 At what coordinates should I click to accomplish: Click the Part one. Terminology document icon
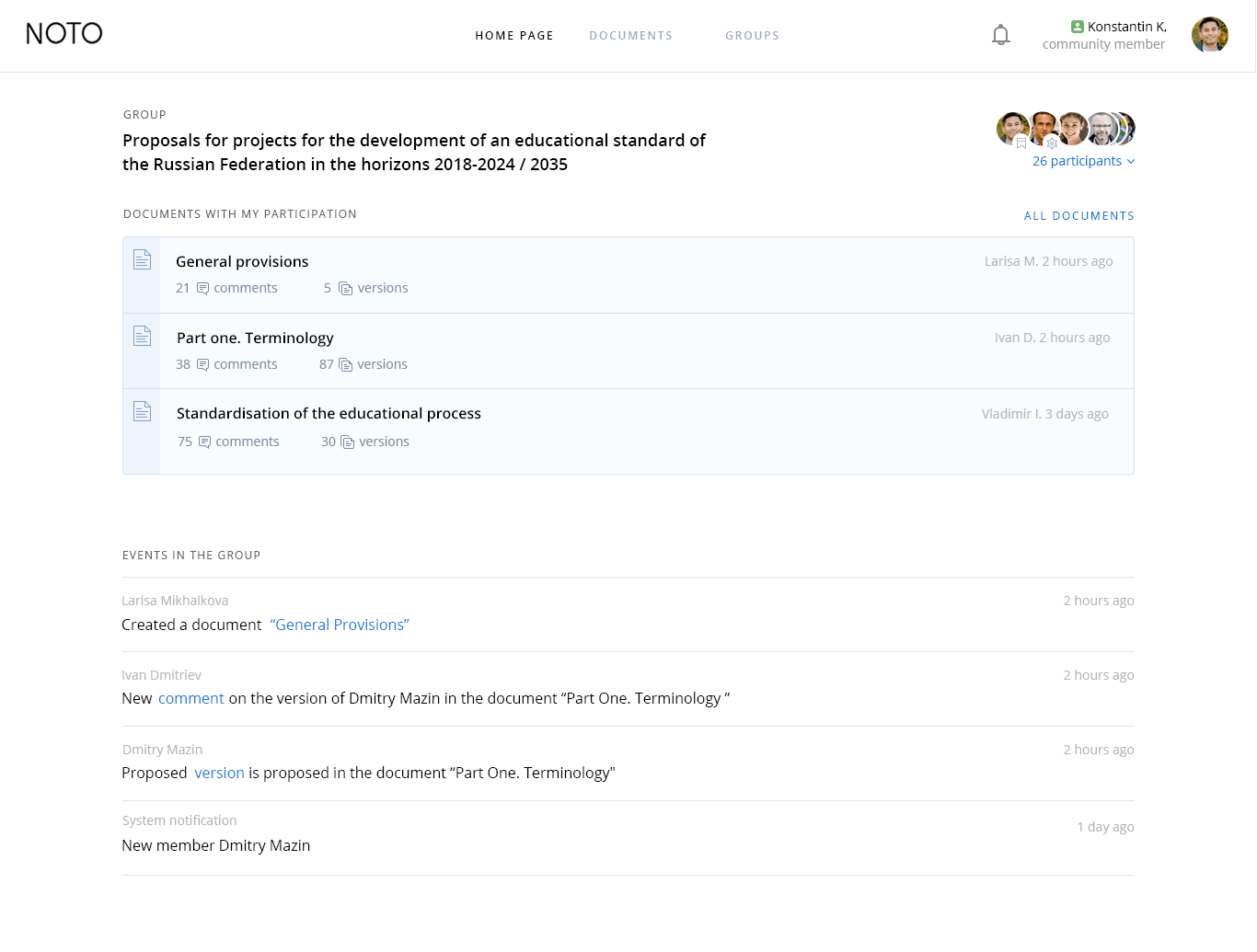point(142,336)
